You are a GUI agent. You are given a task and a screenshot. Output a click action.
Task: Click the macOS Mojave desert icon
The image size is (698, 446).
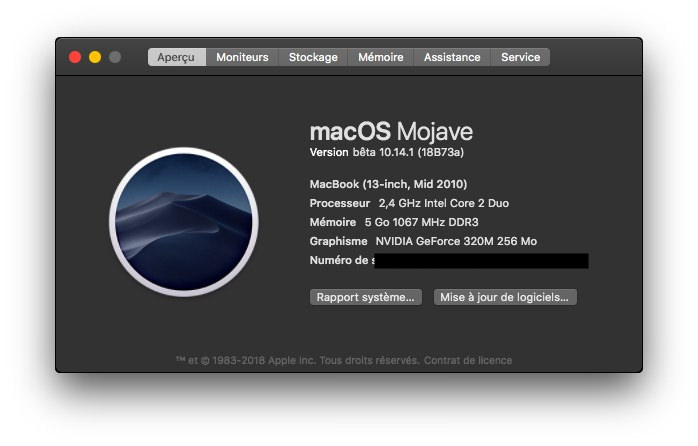(x=184, y=222)
